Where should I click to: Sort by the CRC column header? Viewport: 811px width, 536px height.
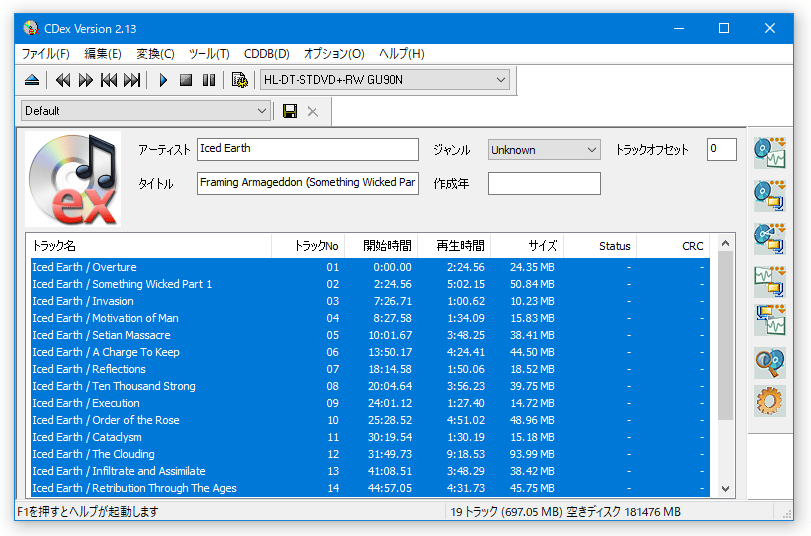(x=673, y=246)
